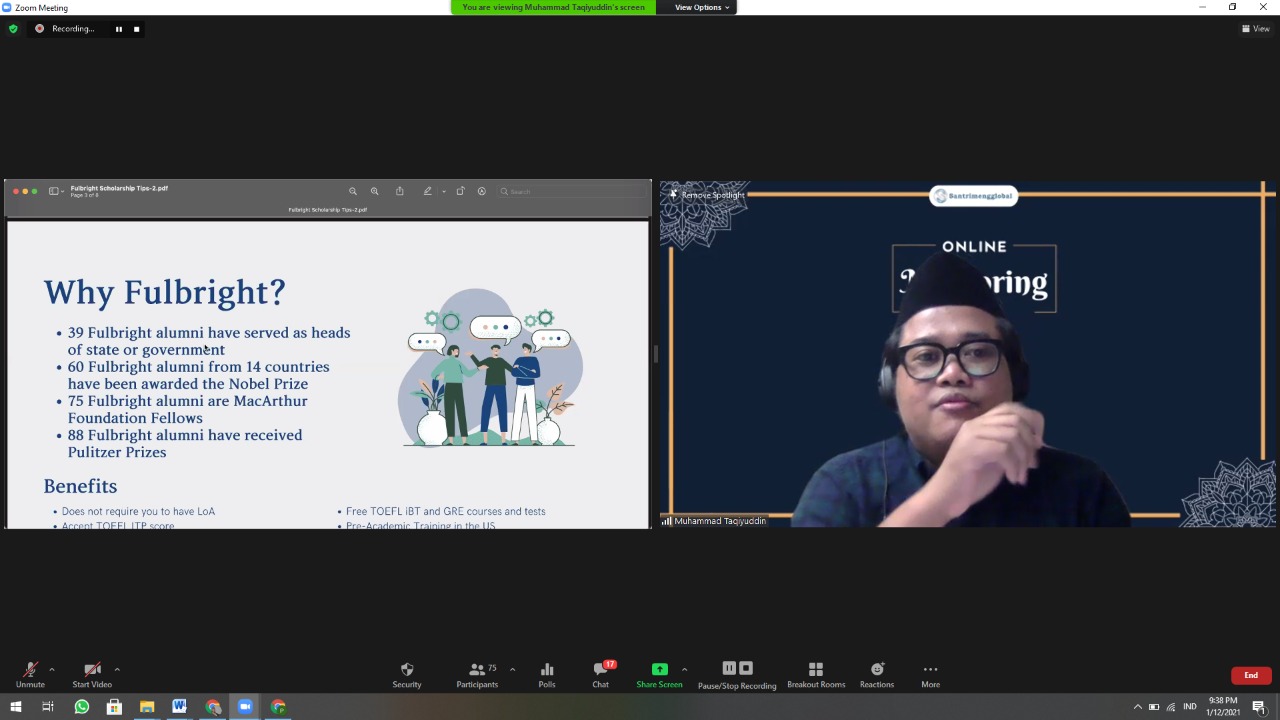Image resolution: width=1280 pixels, height=720 pixels.
Task: Open the Polls icon
Action: pyautogui.click(x=547, y=670)
